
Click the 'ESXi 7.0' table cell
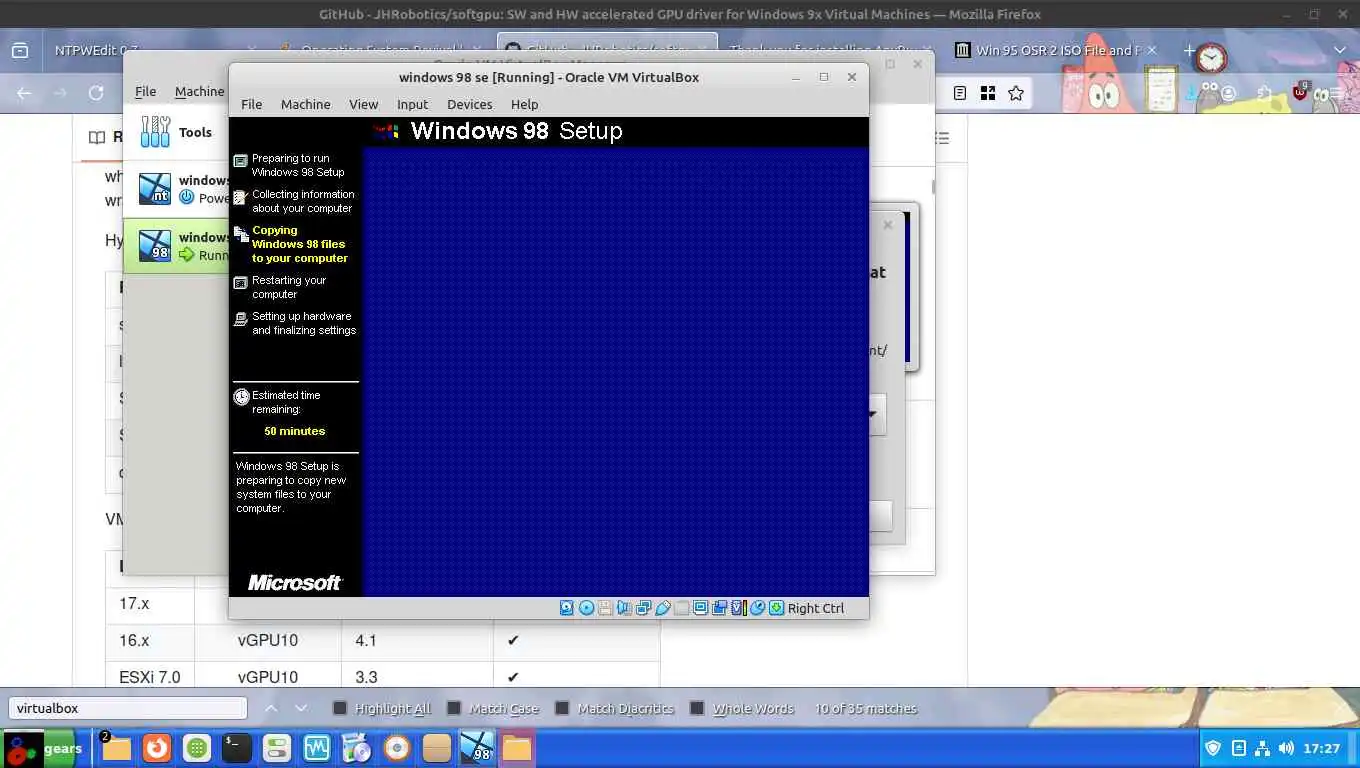click(x=150, y=677)
